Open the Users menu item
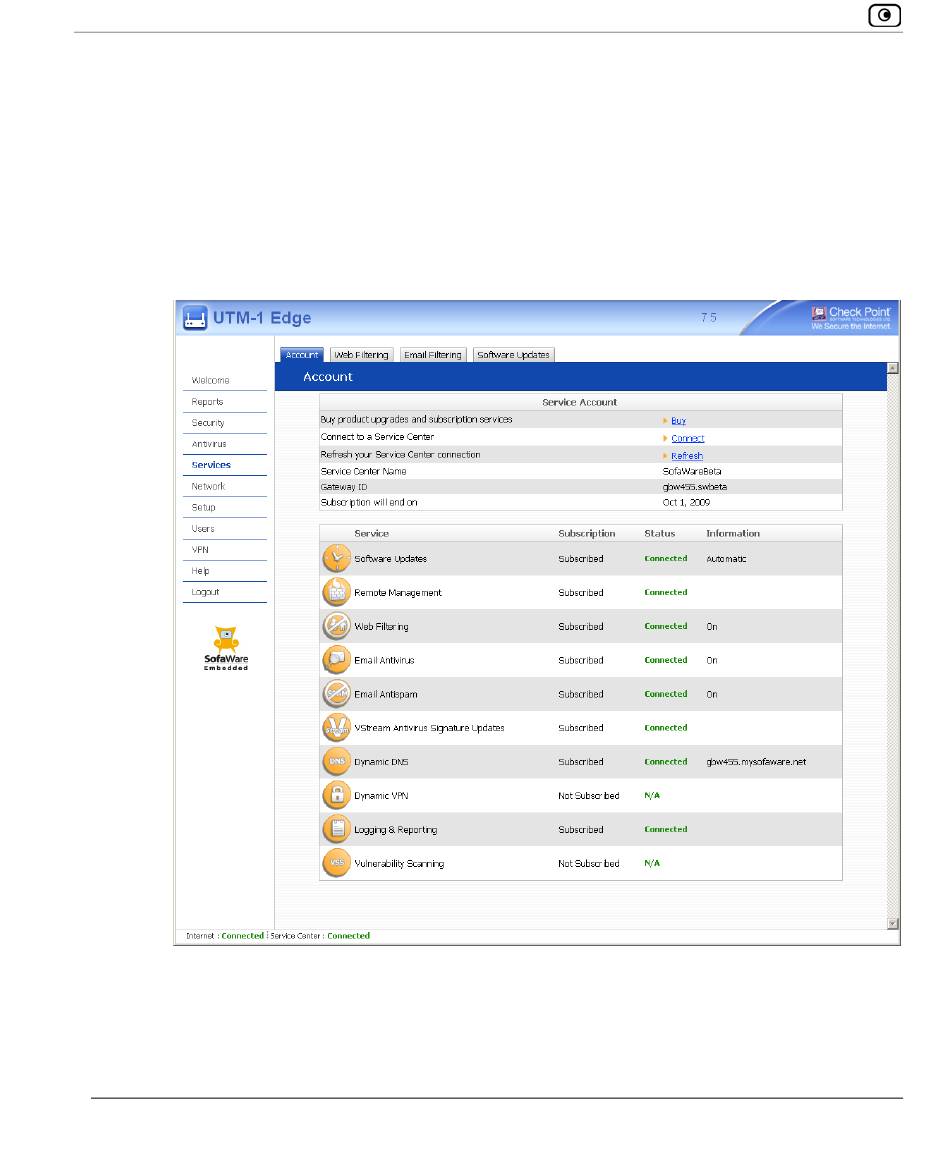The width and height of the screenshot is (950, 1176). (202, 529)
